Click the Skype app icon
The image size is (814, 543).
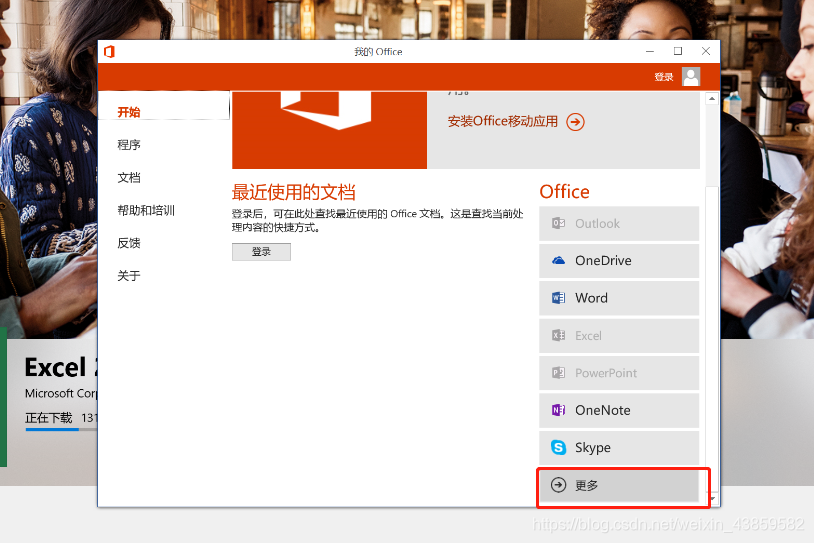point(559,447)
